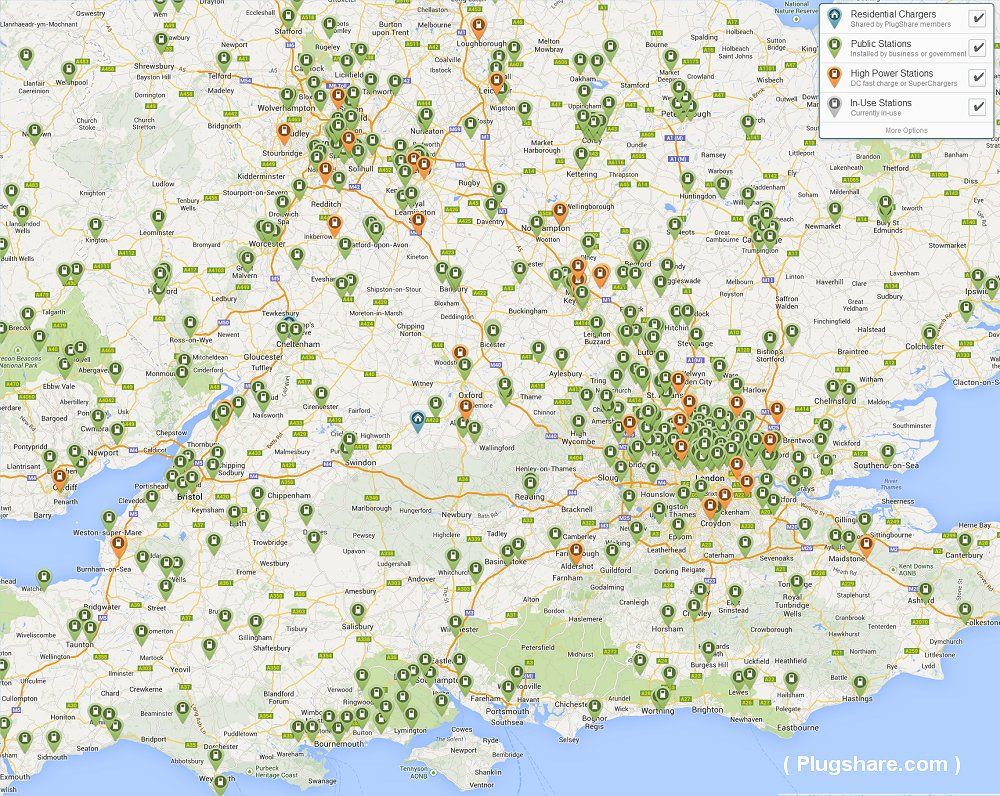Viewport: 1000px width, 796px height.
Task: Click the Residential Chargers legend house icon
Action: tap(834, 18)
